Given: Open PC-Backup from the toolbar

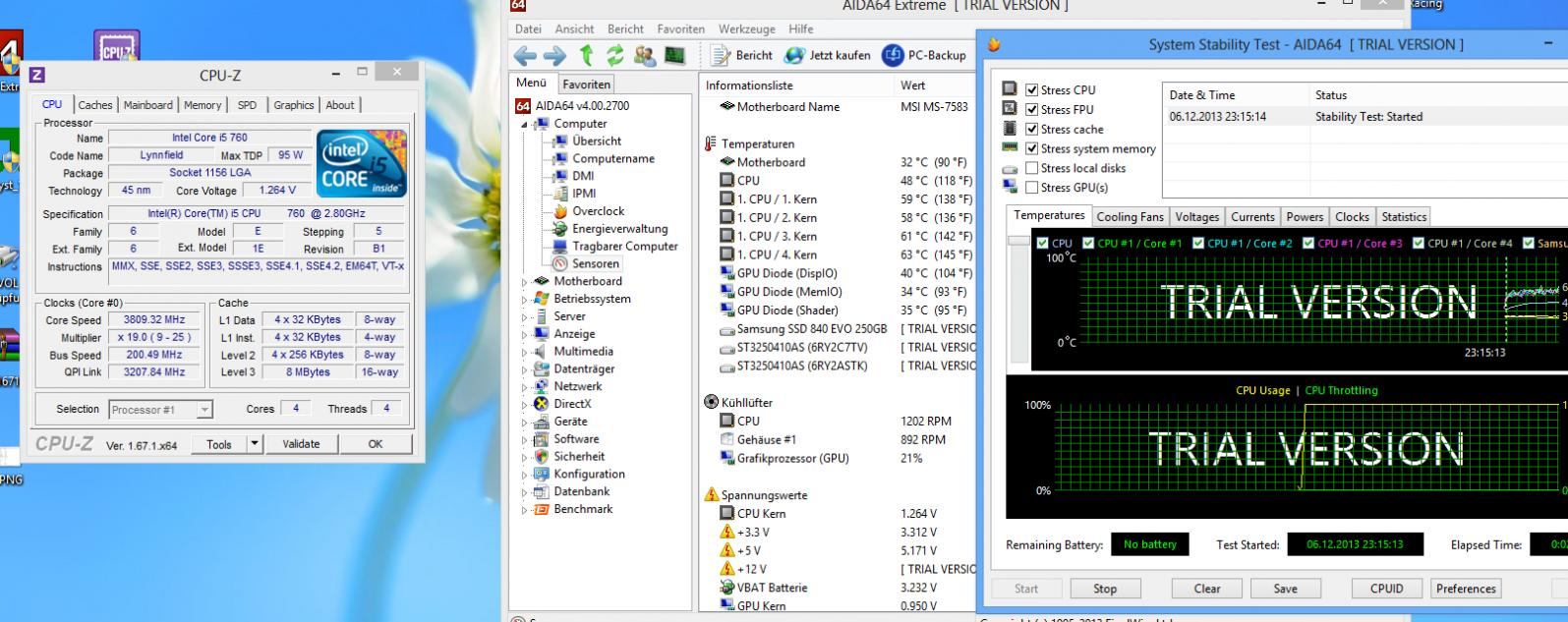Looking at the screenshot, I should tap(925, 55).
